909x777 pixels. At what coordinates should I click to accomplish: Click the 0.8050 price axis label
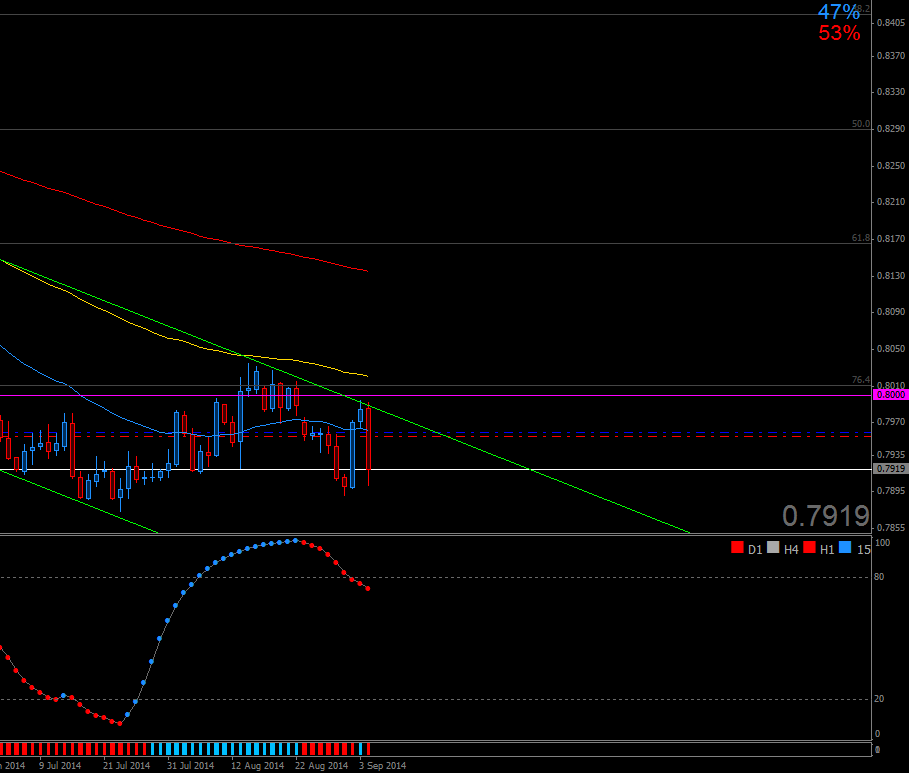click(891, 348)
